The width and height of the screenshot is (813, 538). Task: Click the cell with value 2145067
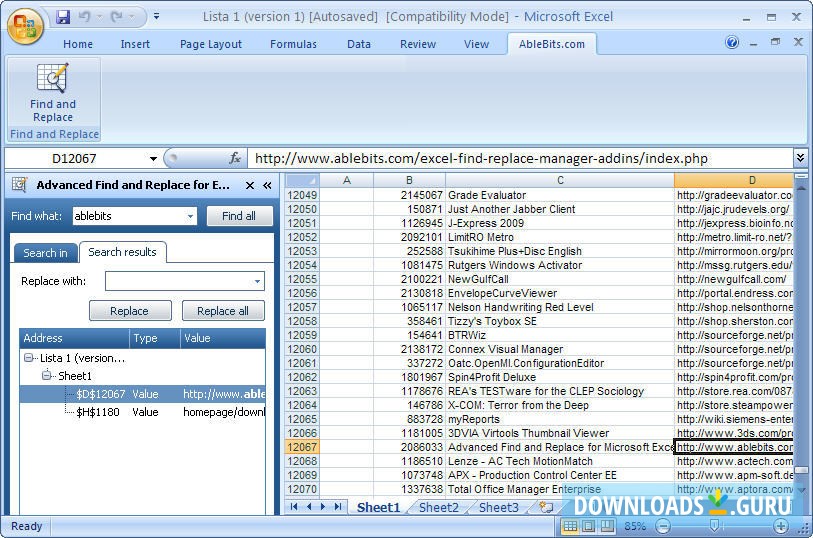pyautogui.click(x=409, y=195)
